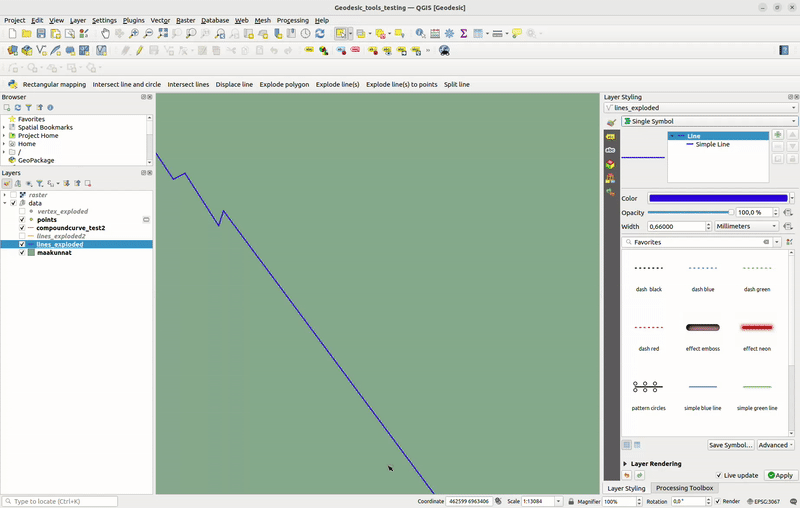Click the Show Map Tips speech bubble icon
Screen dimensions: 800x508
coord(517,34)
